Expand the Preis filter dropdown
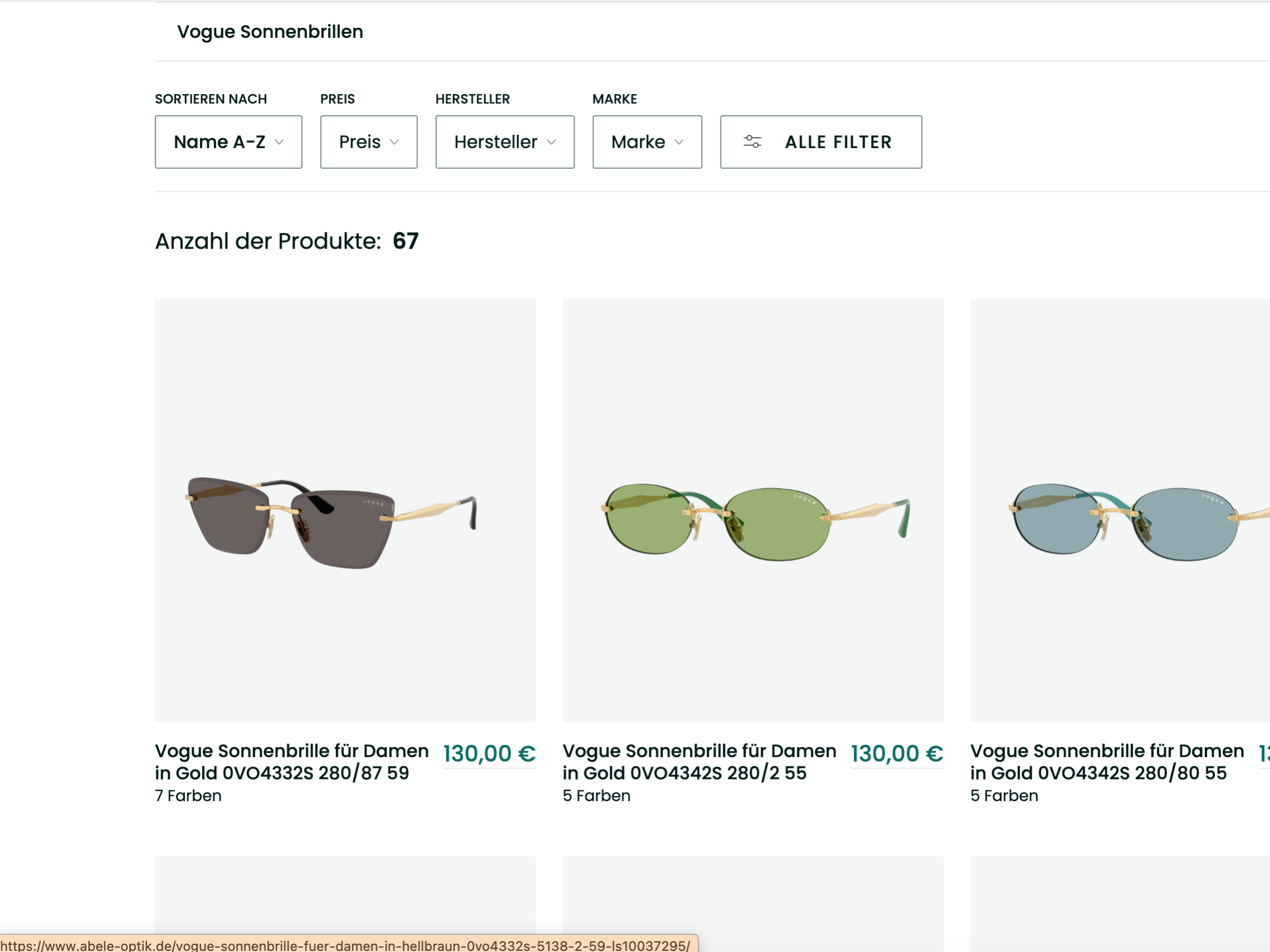Screen dimensions: 1270x952 tap(368, 141)
